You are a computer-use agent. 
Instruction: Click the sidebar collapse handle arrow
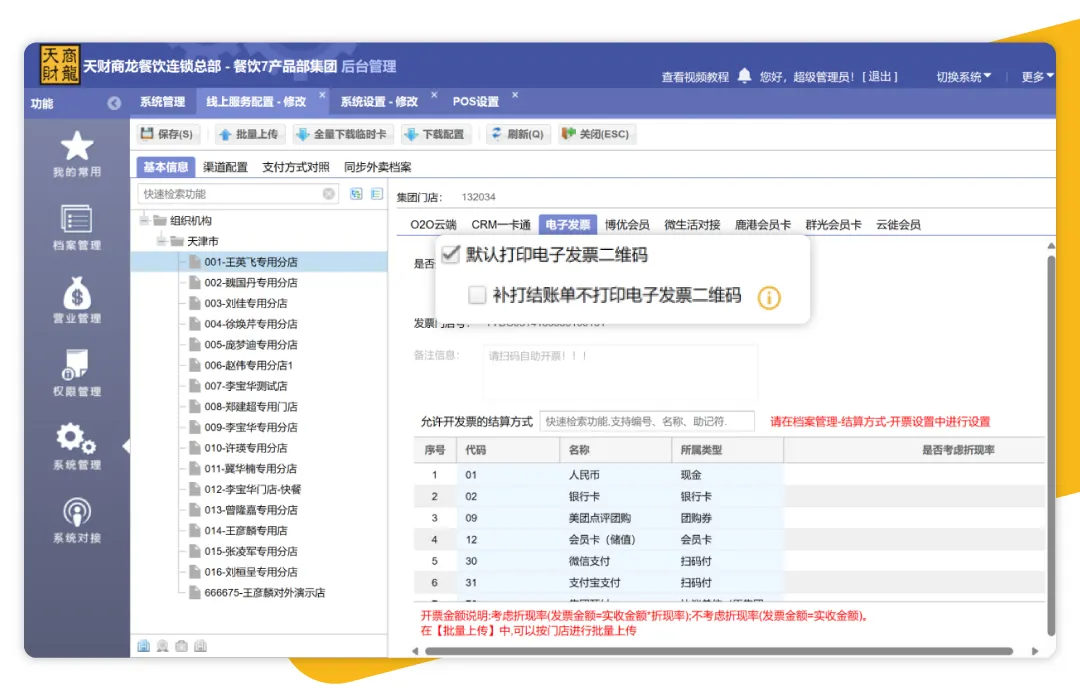[x=126, y=446]
